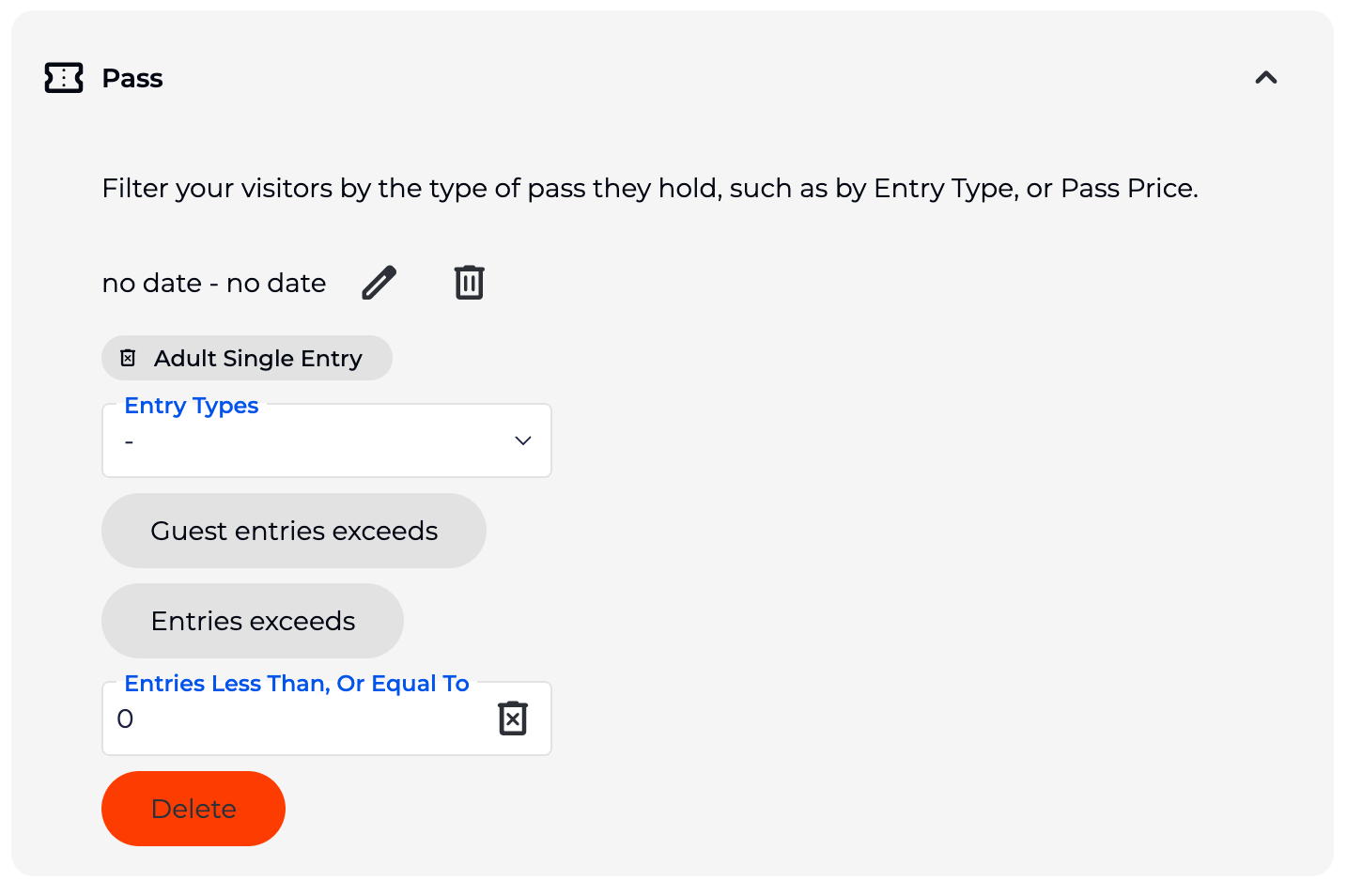Image resolution: width=1347 pixels, height=896 pixels.
Task: Clear the Entries Less Than filter value
Action: (512, 718)
